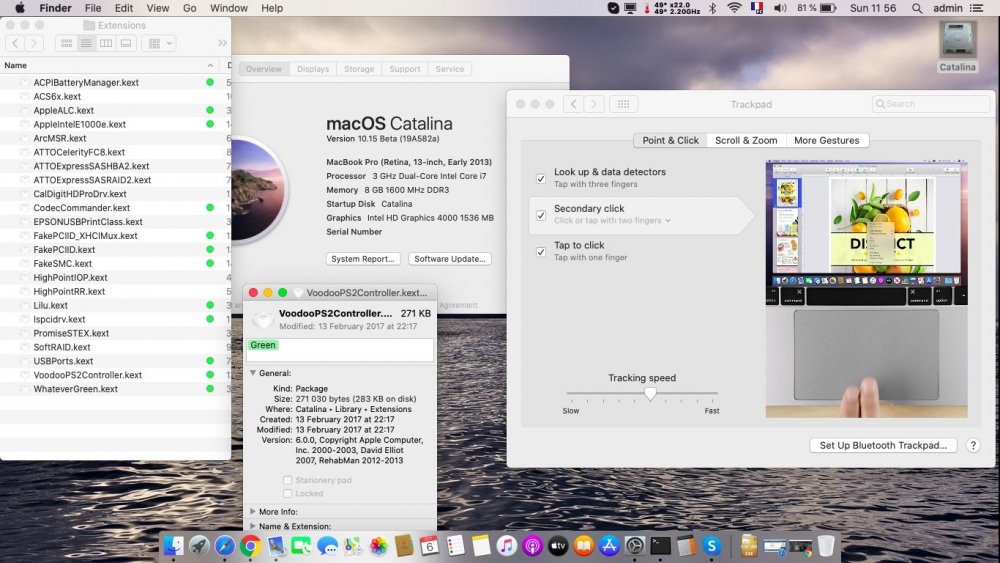
Task: Open the Go menu in menu bar
Action: pos(190,8)
